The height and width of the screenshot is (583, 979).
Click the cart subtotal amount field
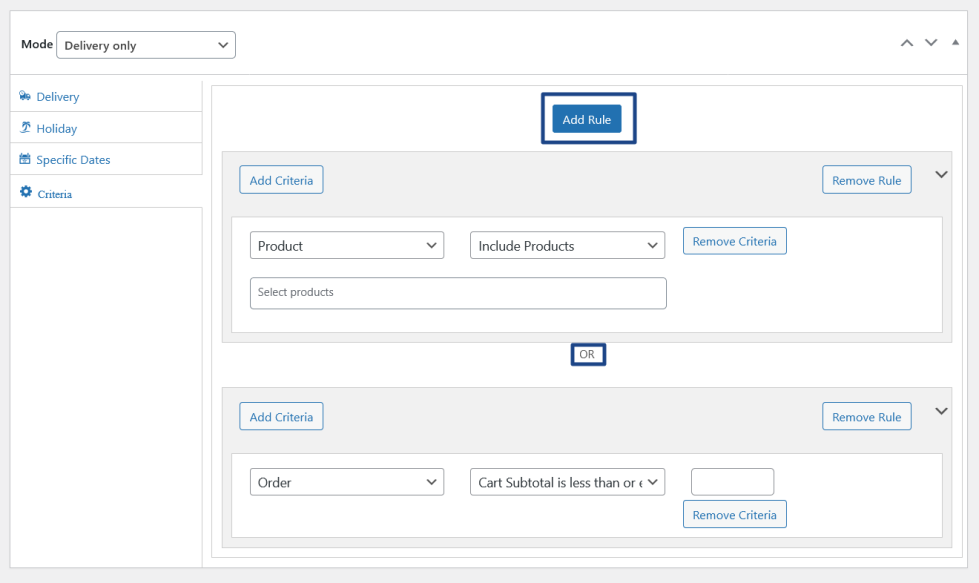pos(732,482)
